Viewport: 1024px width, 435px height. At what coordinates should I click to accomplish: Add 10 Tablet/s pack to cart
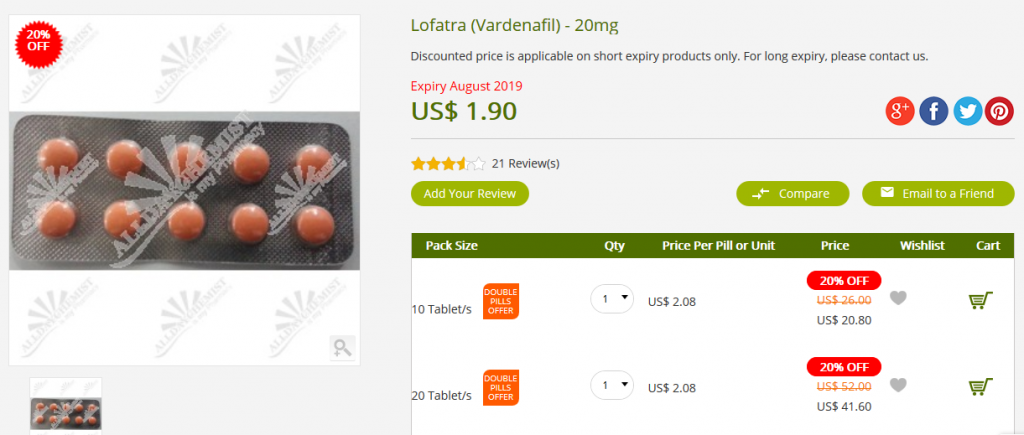click(x=981, y=300)
